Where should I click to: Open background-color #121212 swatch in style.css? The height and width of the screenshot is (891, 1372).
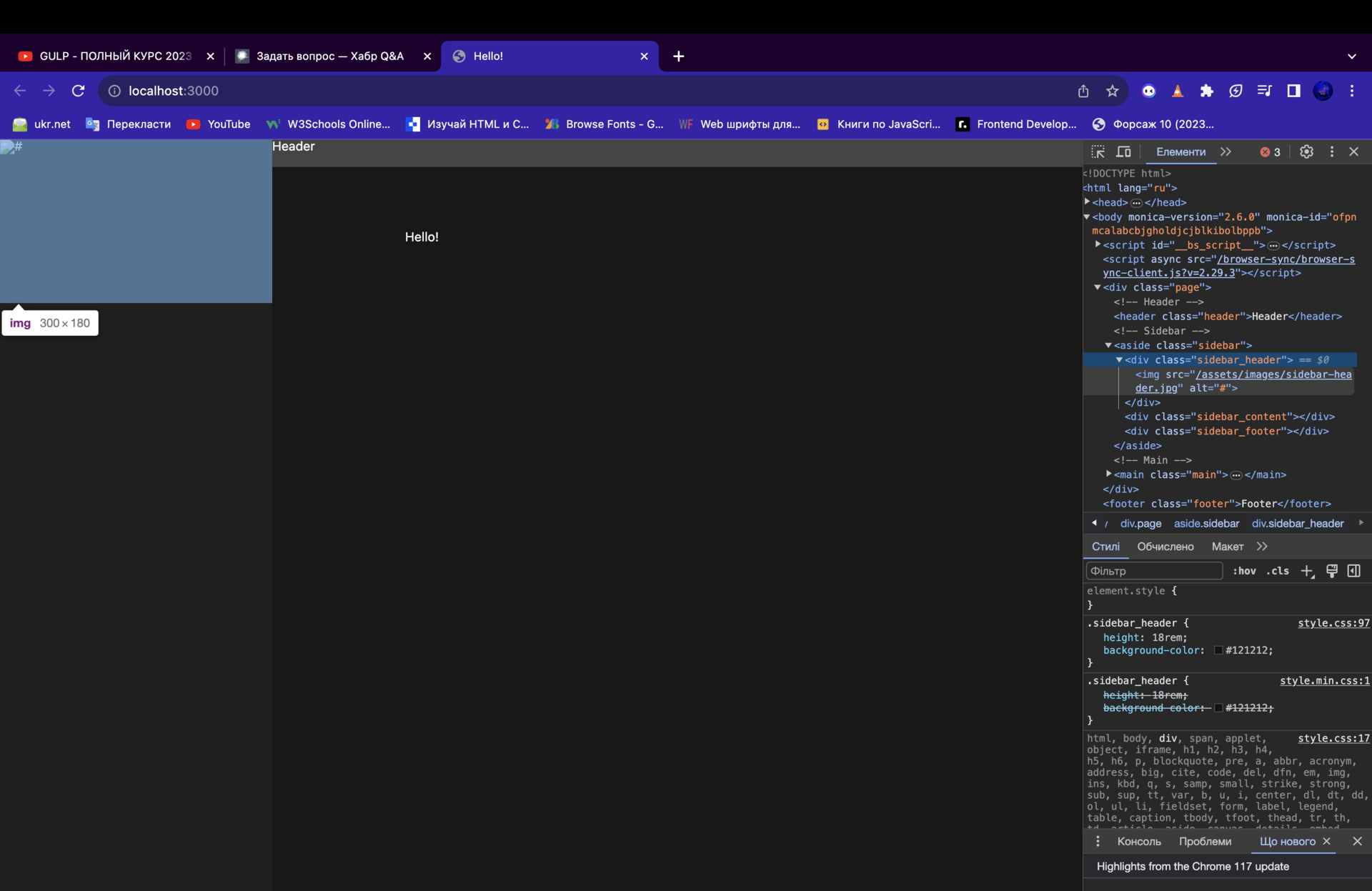[1218, 650]
